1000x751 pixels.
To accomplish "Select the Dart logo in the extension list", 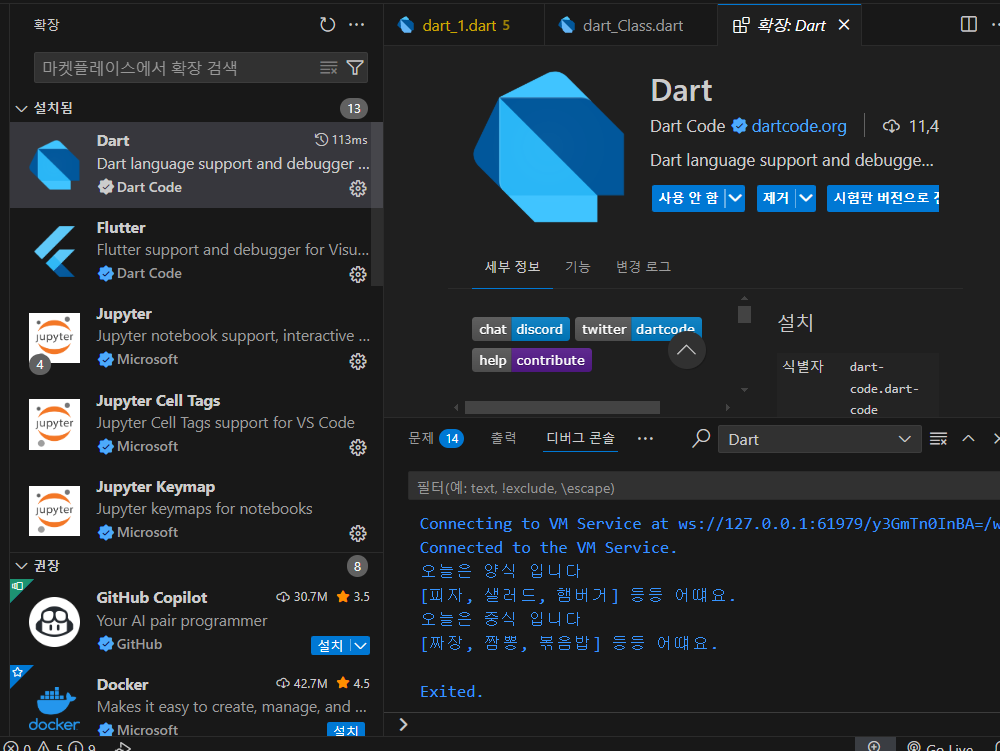I will (54, 165).
